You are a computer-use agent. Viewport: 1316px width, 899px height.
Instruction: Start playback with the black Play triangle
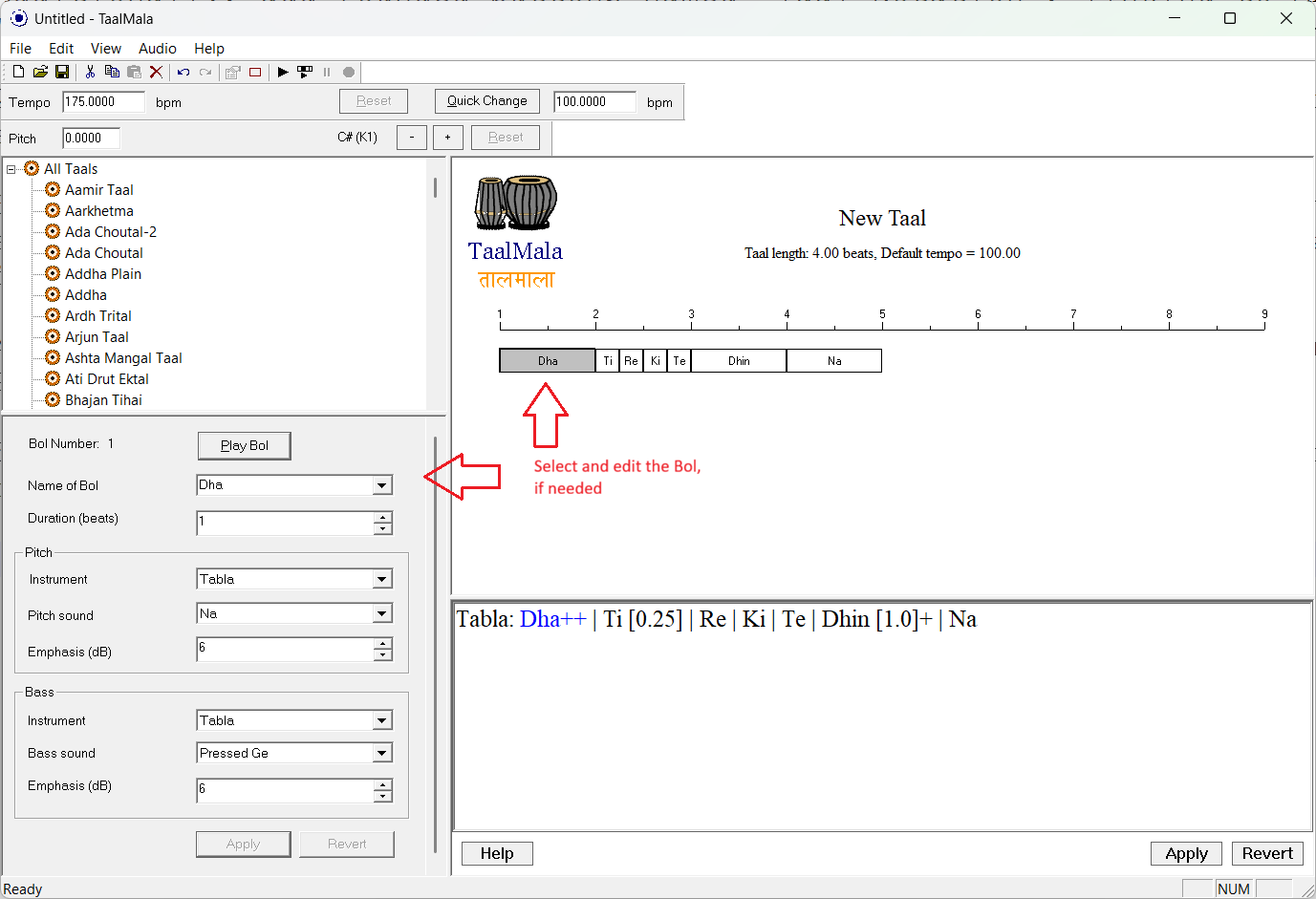(x=283, y=72)
